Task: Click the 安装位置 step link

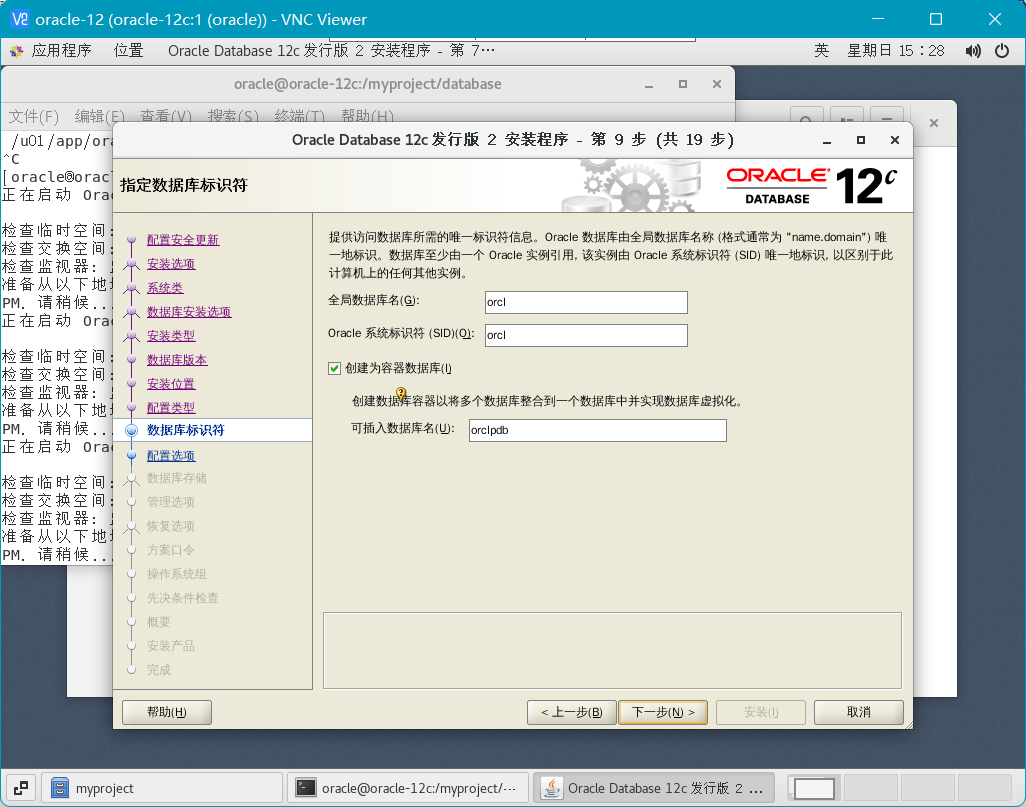Action: [171, 384]
